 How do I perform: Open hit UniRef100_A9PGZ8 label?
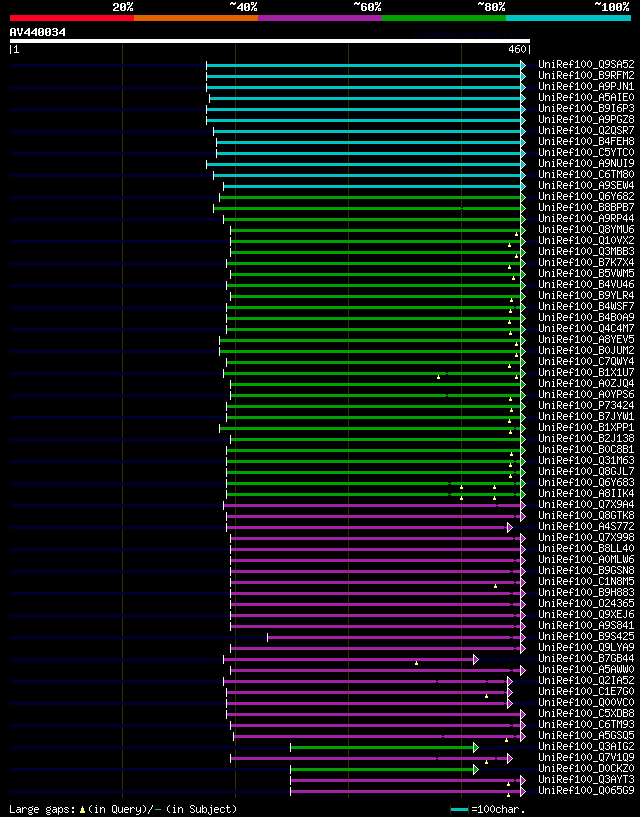click(586, 119)
